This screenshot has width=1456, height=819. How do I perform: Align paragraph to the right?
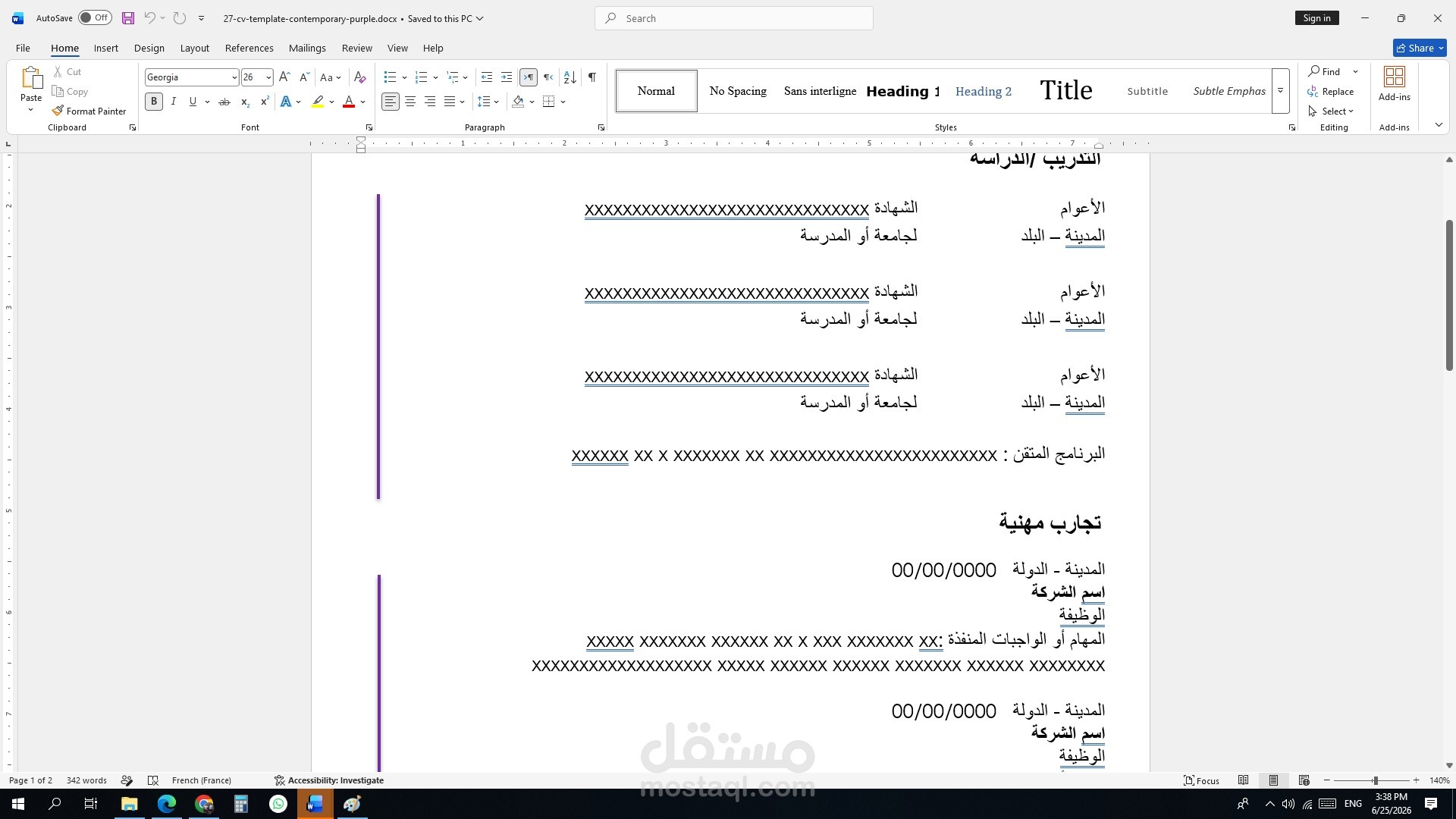pyautogui.click(x=430, y=102)
